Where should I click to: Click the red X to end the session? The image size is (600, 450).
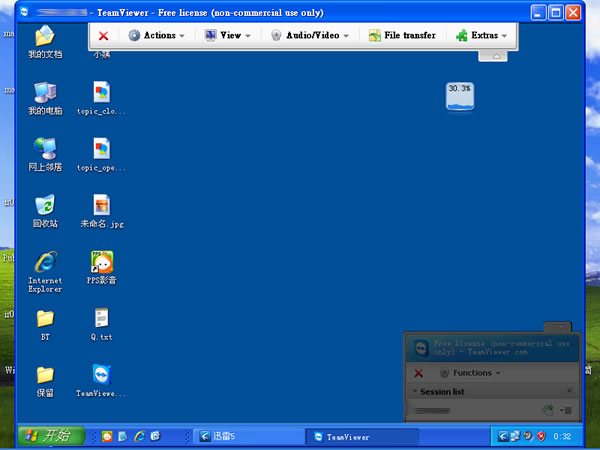103,35
